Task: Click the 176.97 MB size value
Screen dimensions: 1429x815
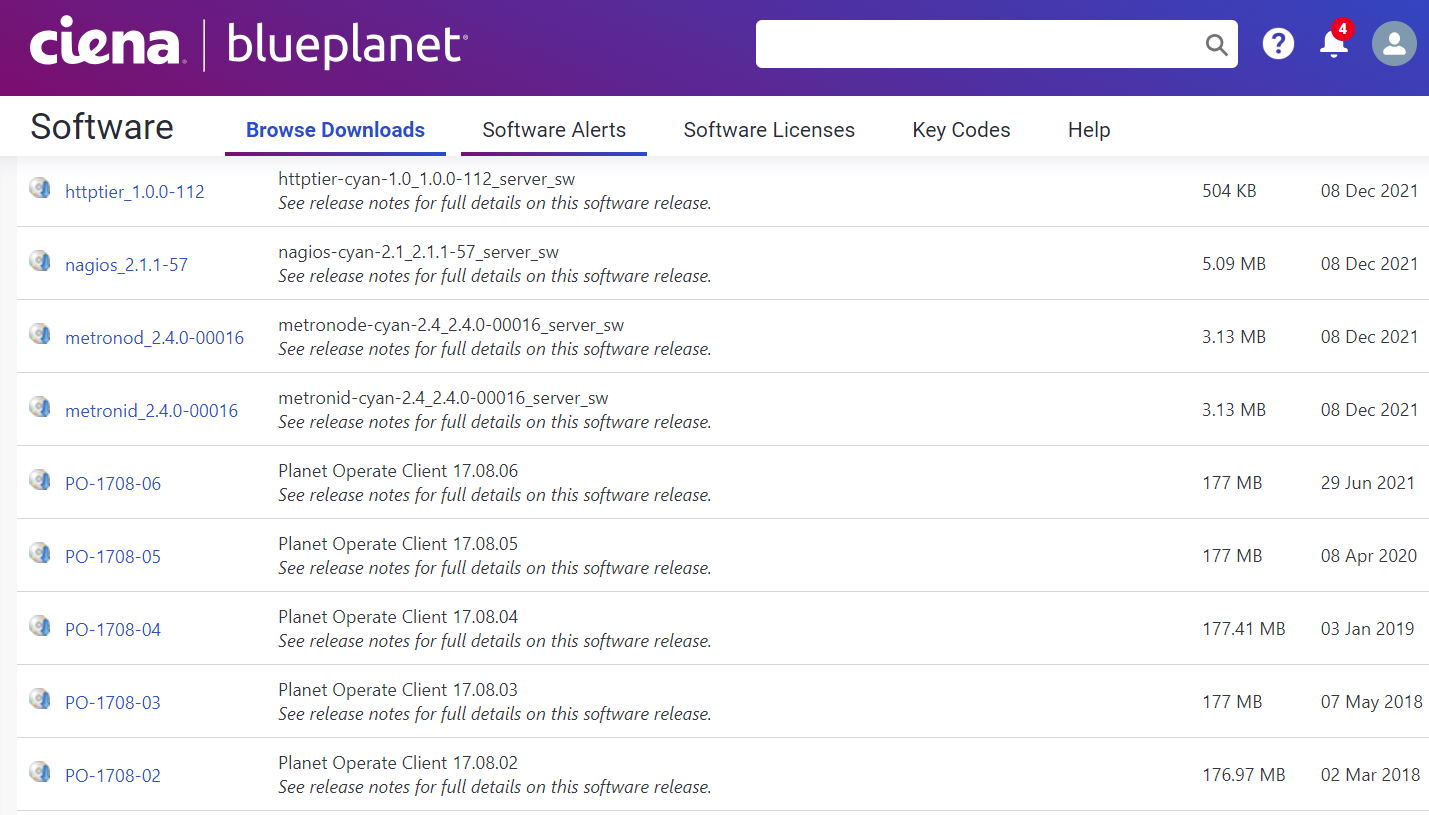Action: [1244, 775]
